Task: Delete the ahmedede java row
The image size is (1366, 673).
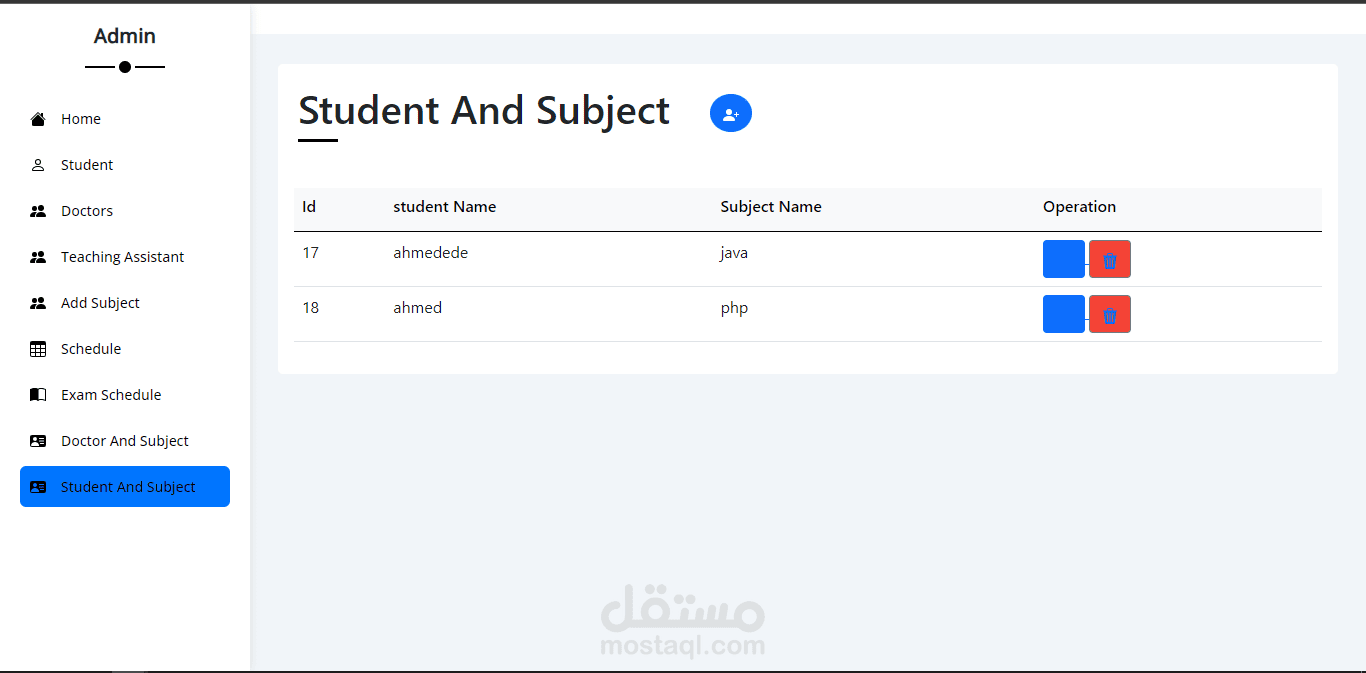Action: [1109, 259]
